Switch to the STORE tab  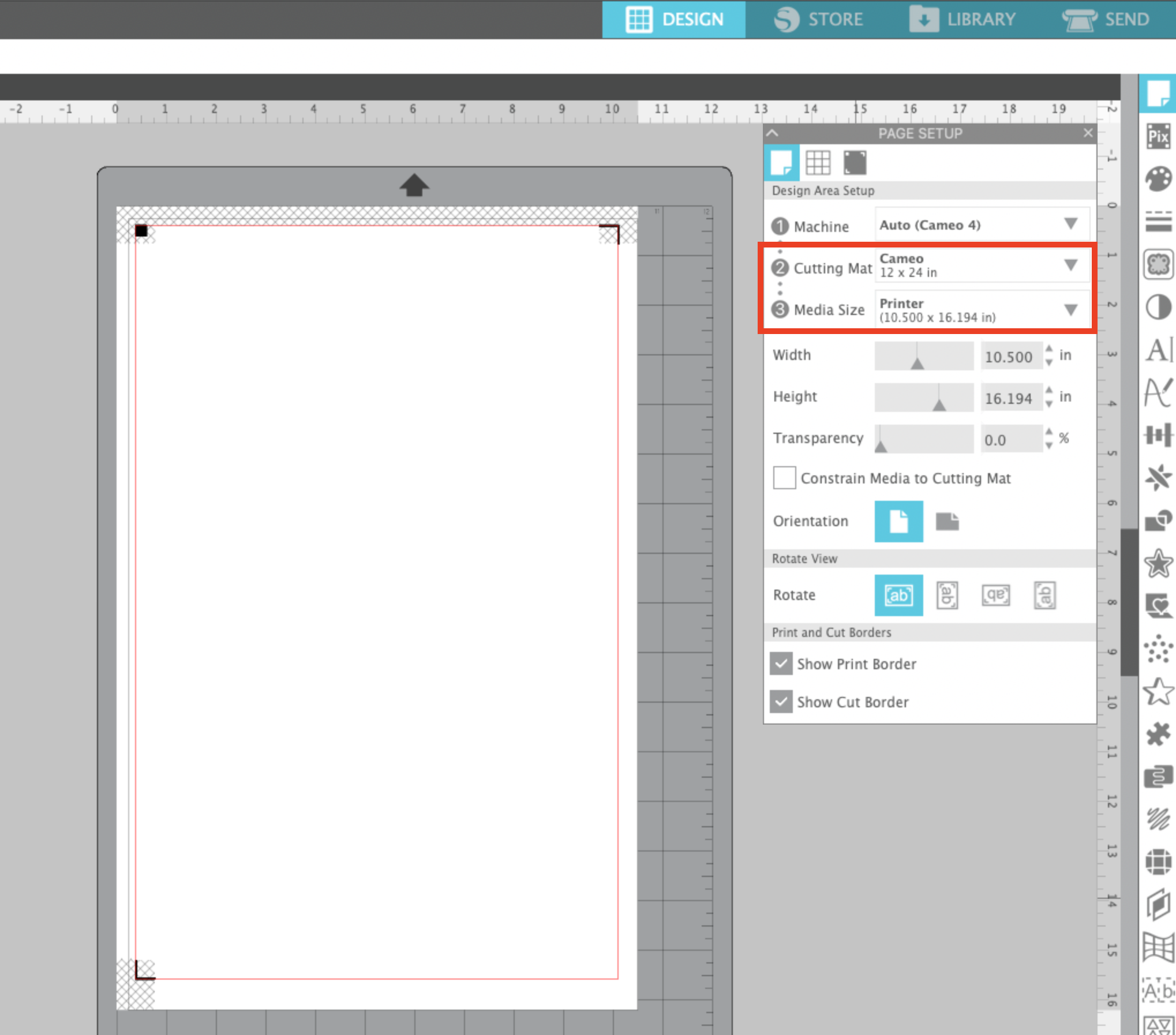coord(819,19)
